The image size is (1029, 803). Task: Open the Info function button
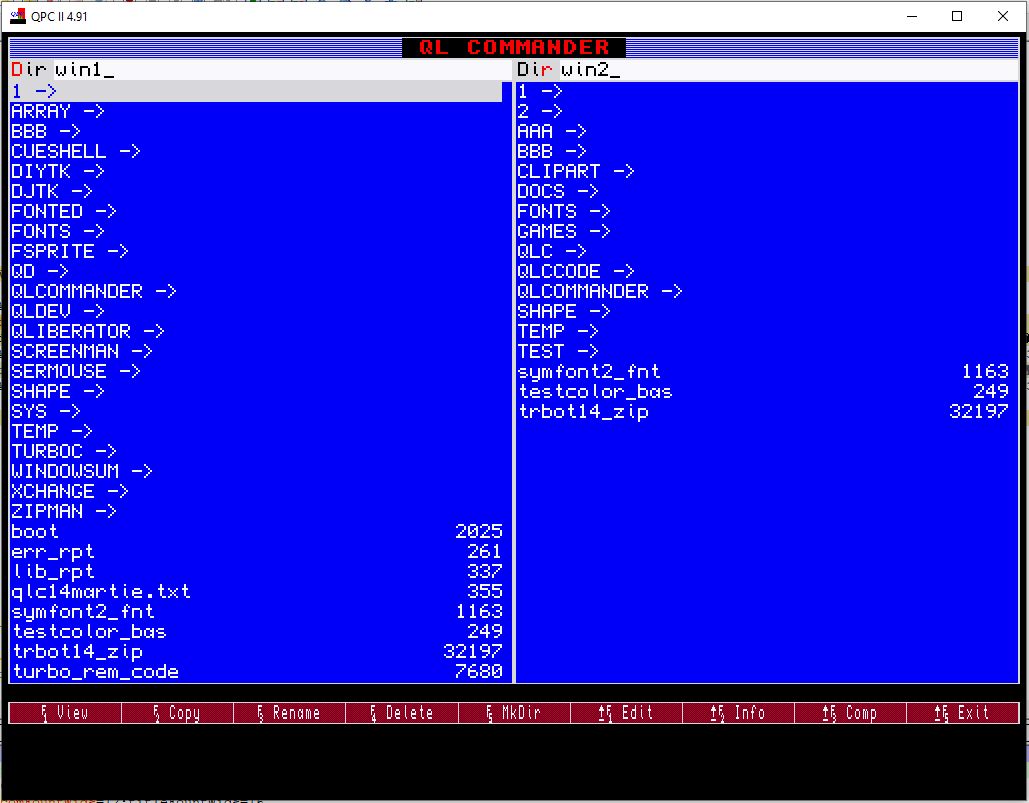click(x=739, y=712)
